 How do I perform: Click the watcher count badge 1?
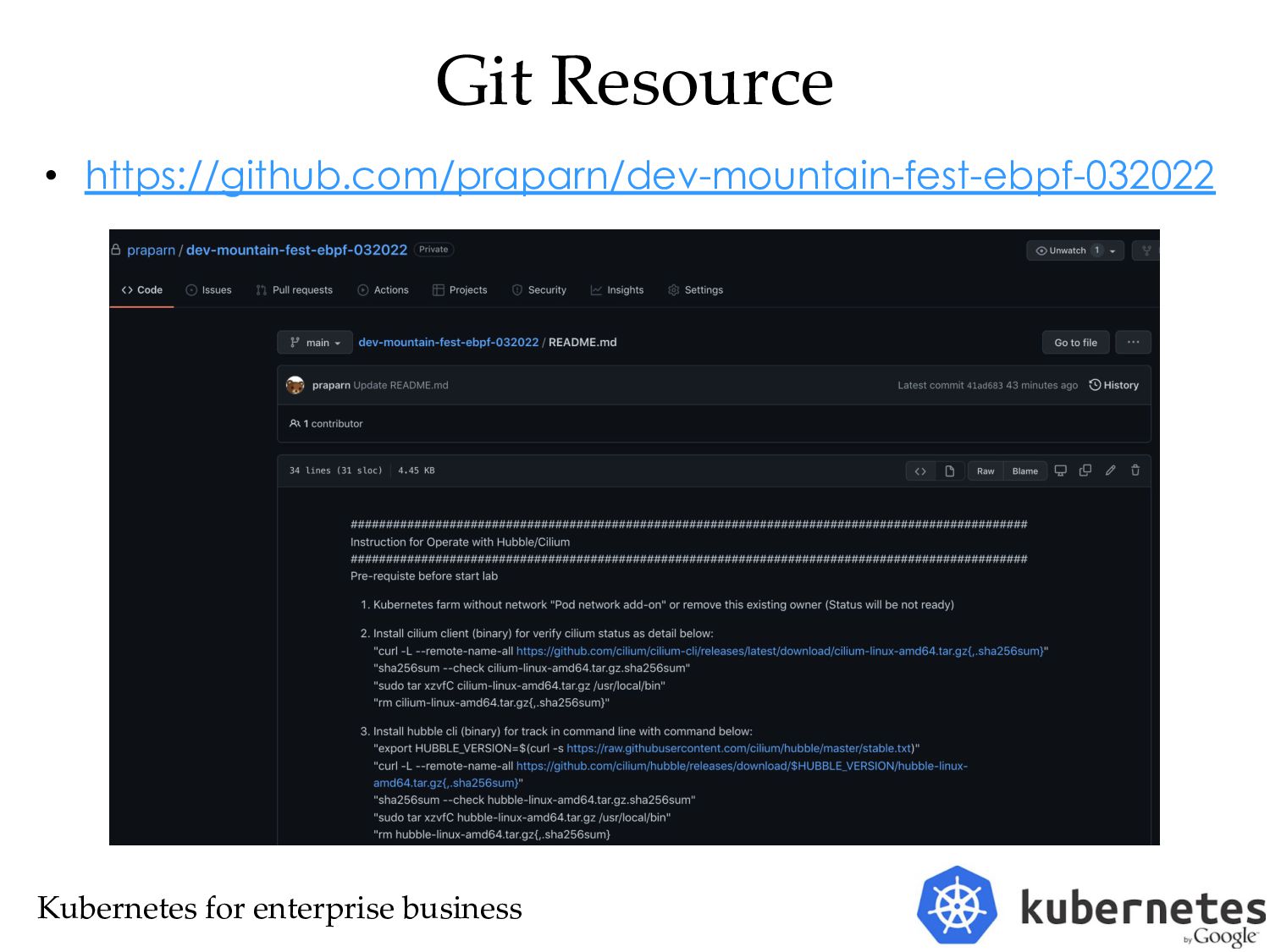pos(1096,250)
